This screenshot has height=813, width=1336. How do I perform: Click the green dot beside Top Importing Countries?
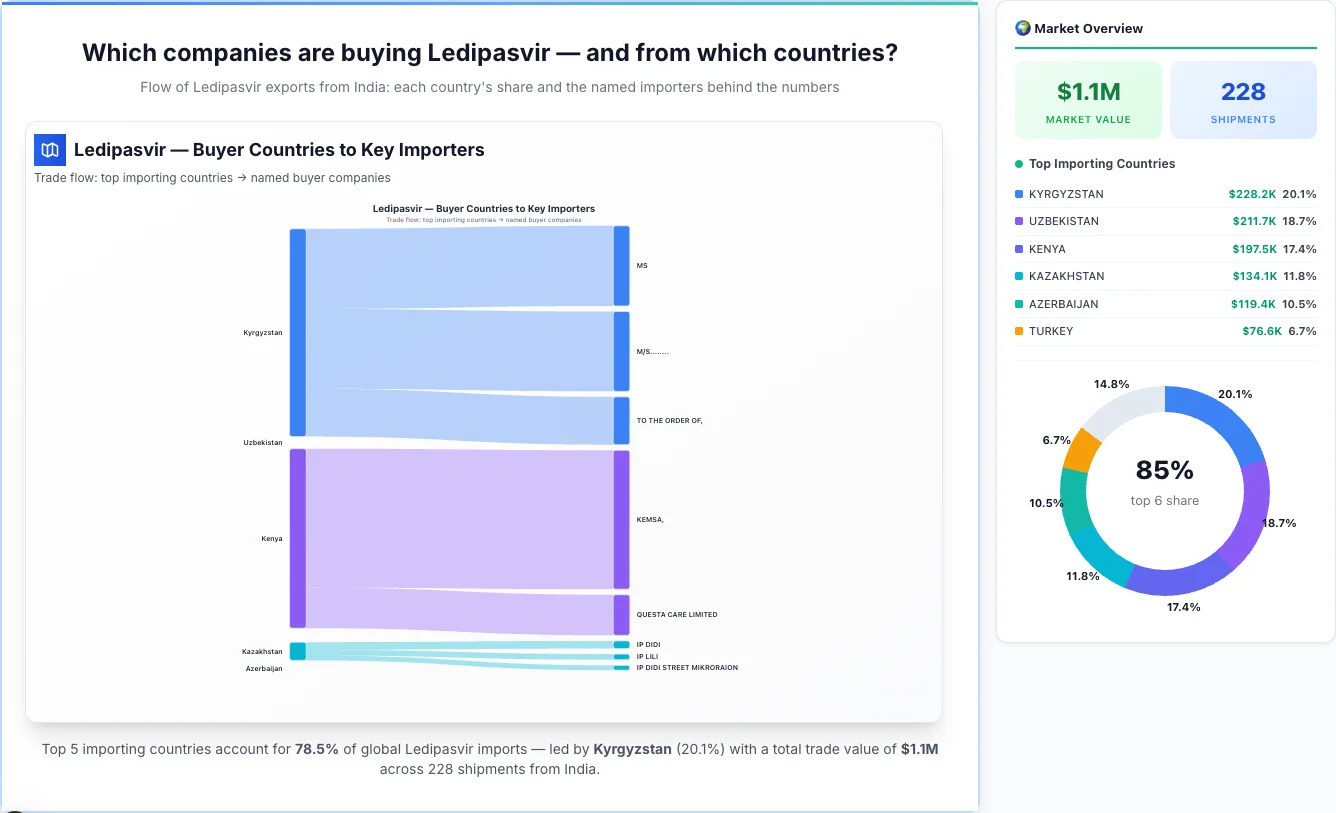(1021, 163)
